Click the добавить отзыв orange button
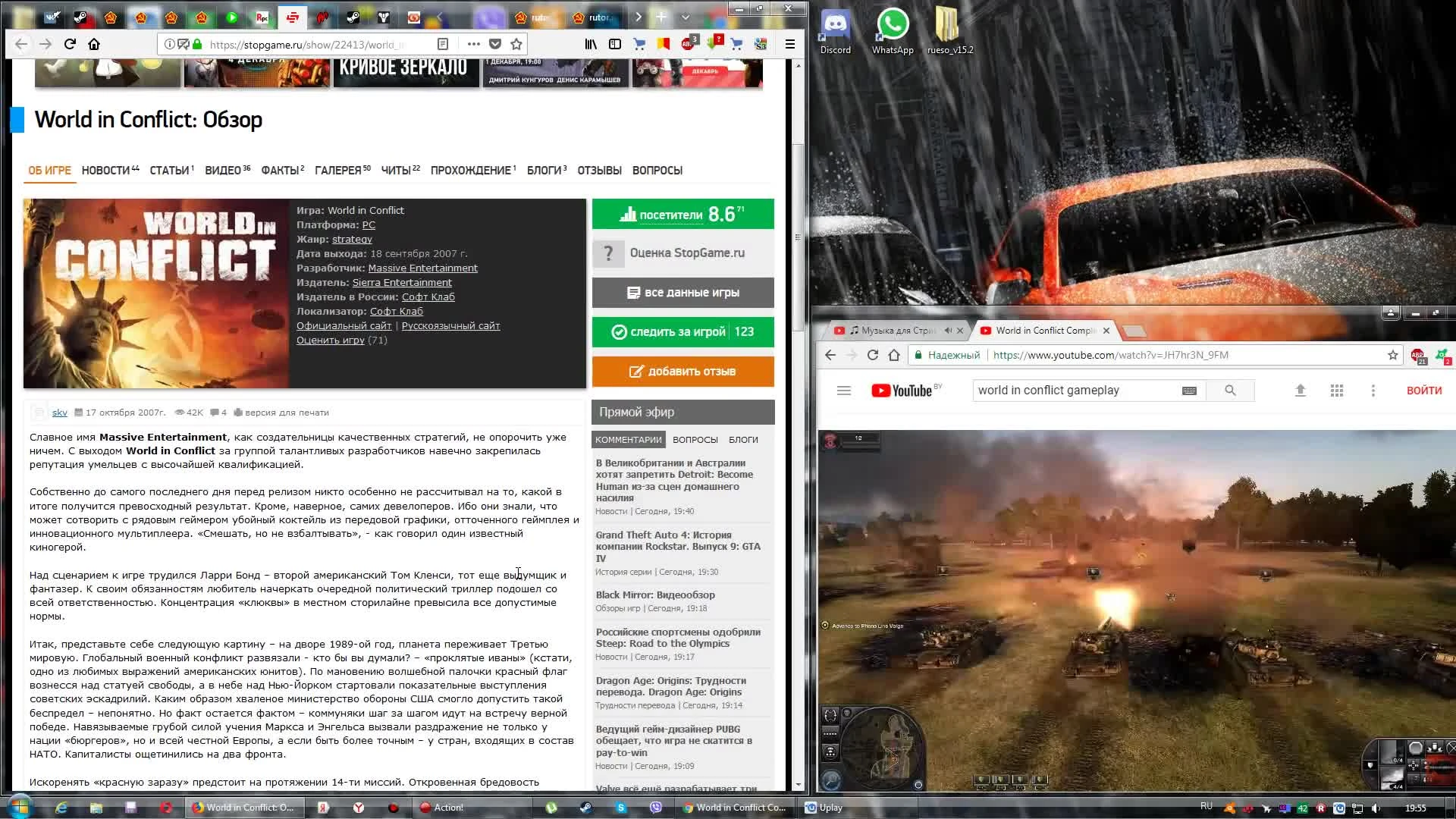The width and height of the screenshot is (1456, 819). tap(682, 372)
